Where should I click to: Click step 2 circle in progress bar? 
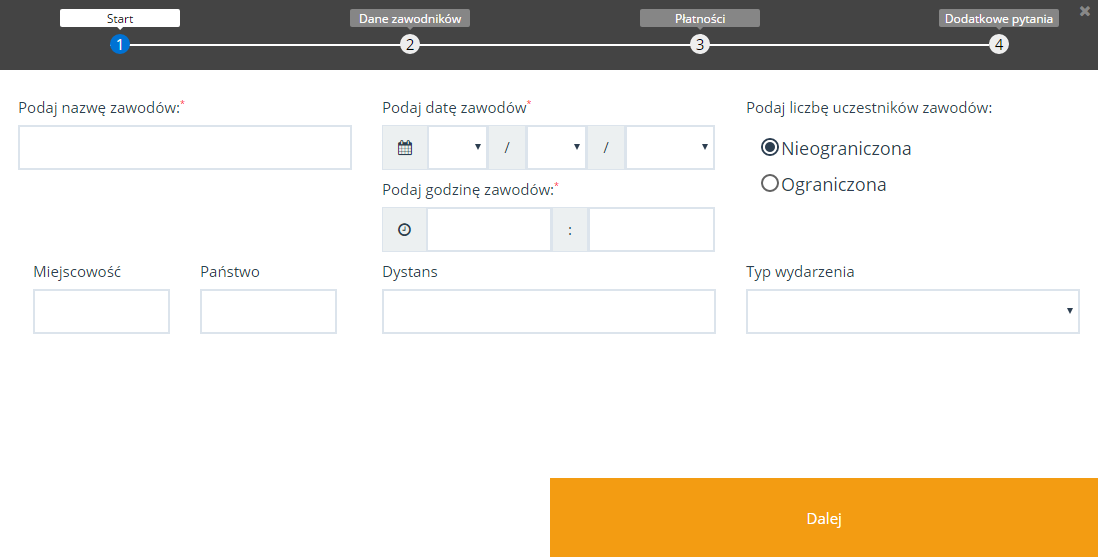tap(410, 44)
